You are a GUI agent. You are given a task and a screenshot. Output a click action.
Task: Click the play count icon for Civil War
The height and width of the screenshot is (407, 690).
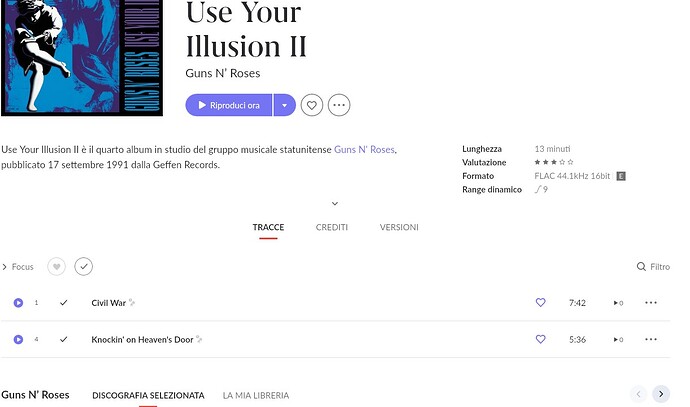point(618,303)
